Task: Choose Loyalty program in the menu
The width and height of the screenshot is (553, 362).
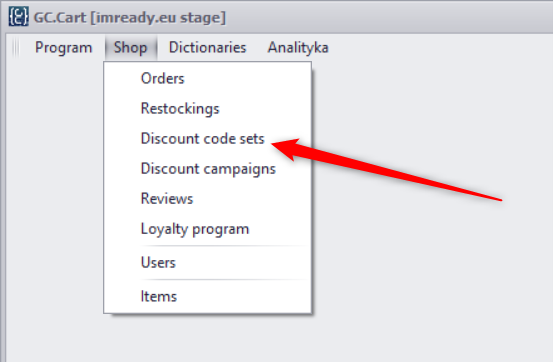Action: pyautogui.click(x=207, y=229)
